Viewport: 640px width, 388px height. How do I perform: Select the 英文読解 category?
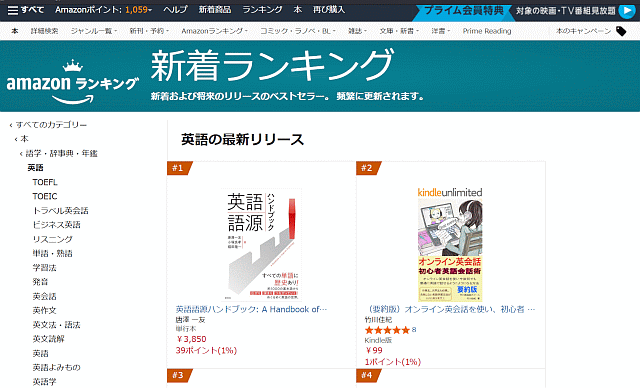coord(49,339)
